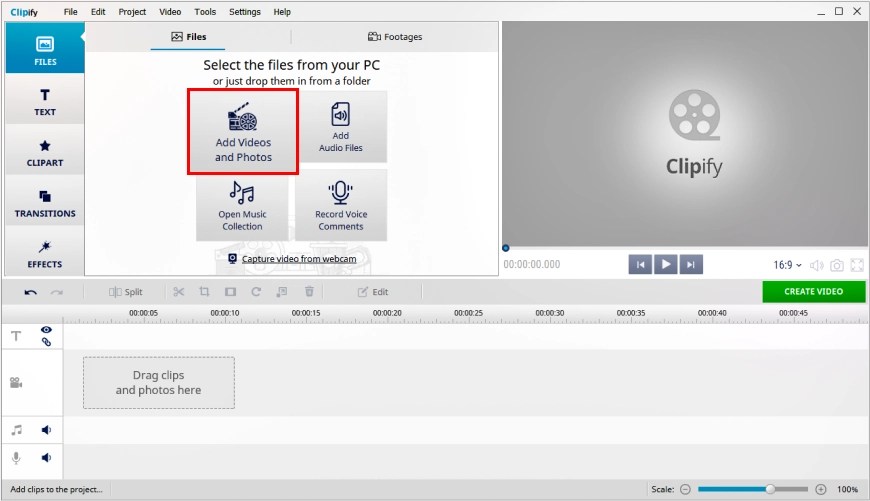Open the Text sidebar panel
Screen dimensions: 870x501
45,102
